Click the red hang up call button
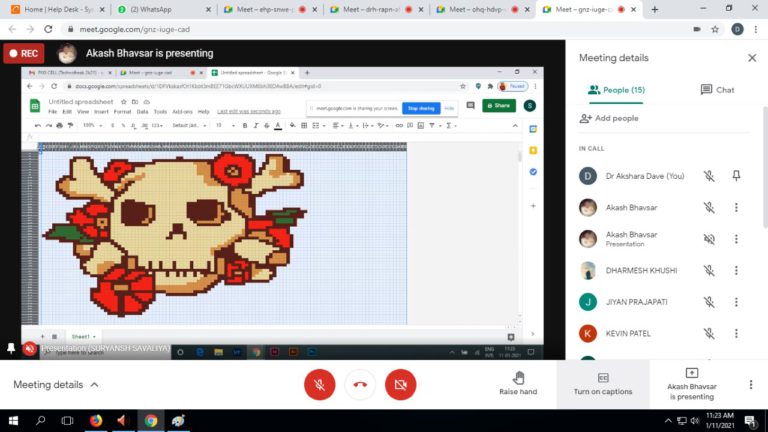The image size is (768, 432). click(x=360, y=384)
